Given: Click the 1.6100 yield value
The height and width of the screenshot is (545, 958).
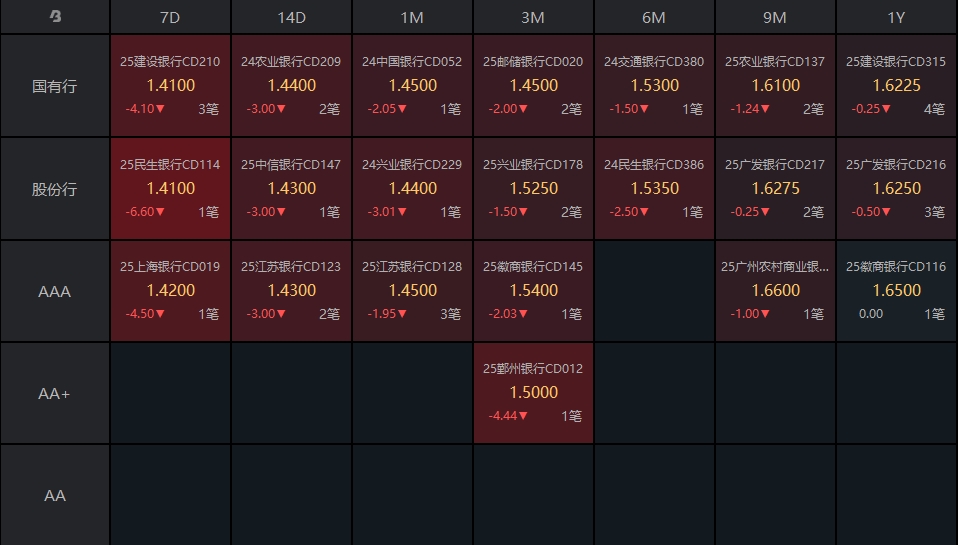Looking at the screenshot, I should [x=775, y=86].
